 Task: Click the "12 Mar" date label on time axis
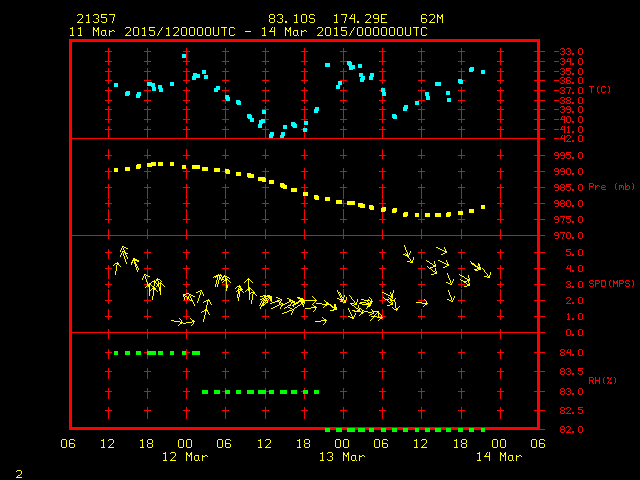click(185, 457)
